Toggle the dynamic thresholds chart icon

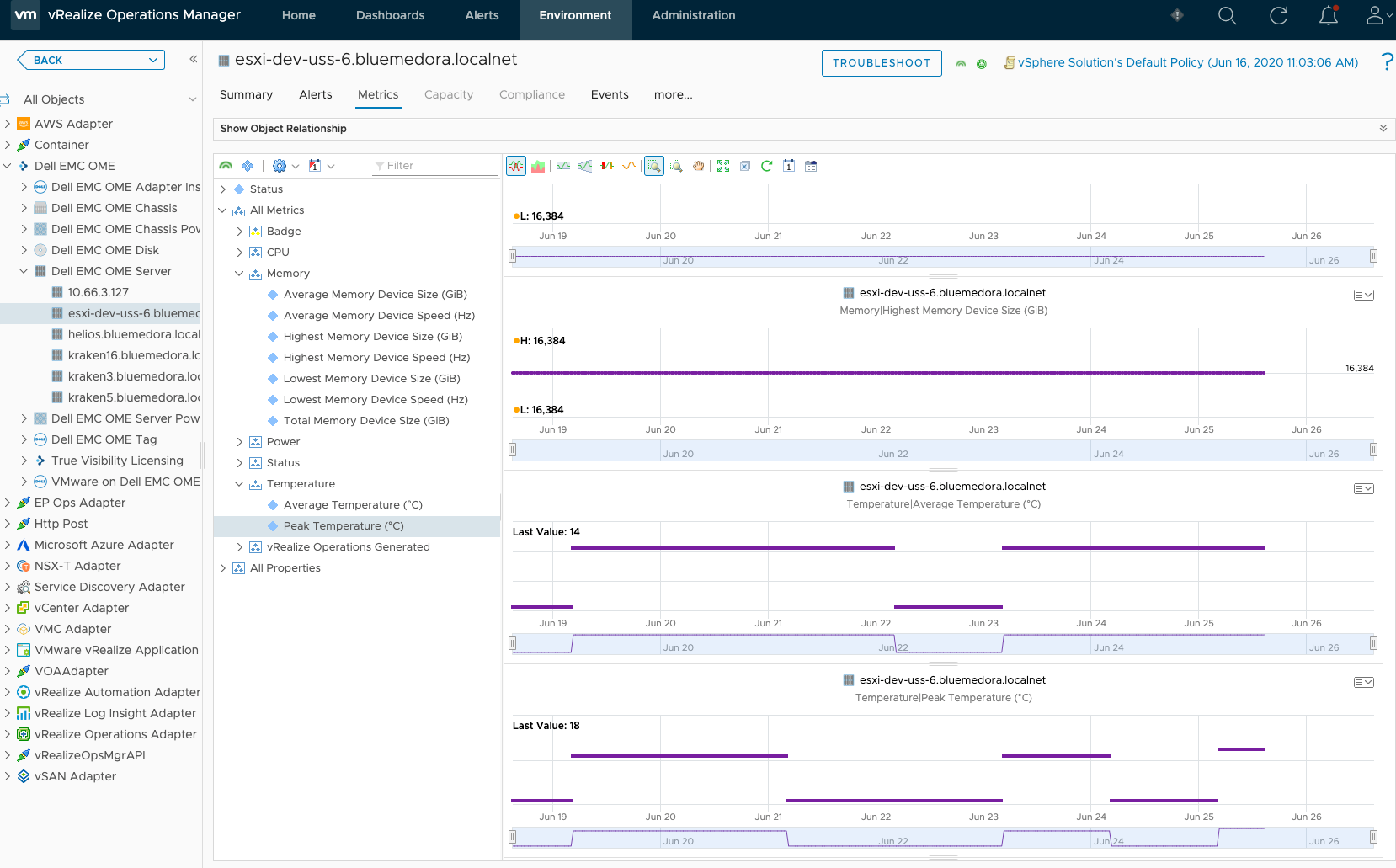tap(563, 166)
